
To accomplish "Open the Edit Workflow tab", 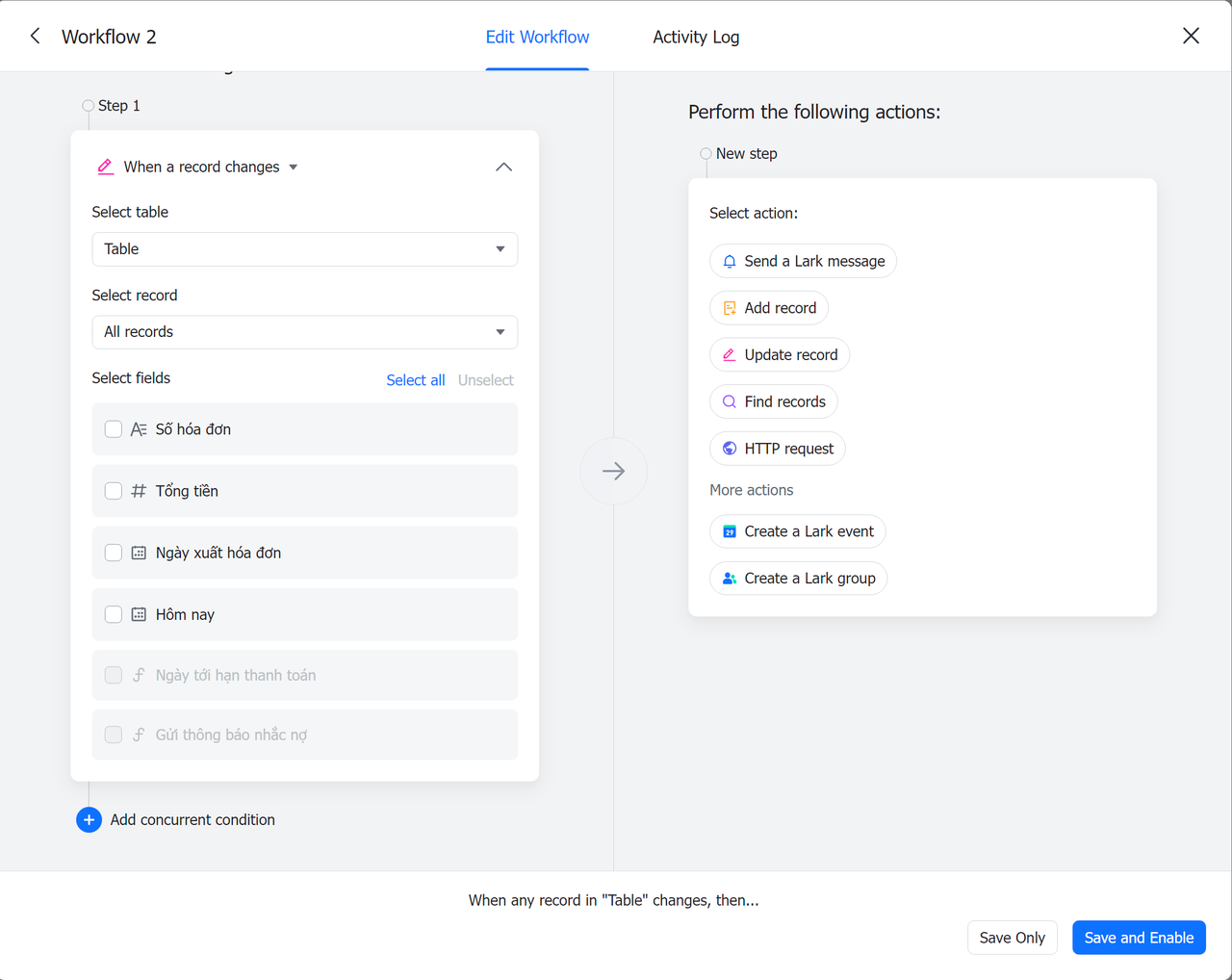I will pyautogui.click(x=537, y=37).
